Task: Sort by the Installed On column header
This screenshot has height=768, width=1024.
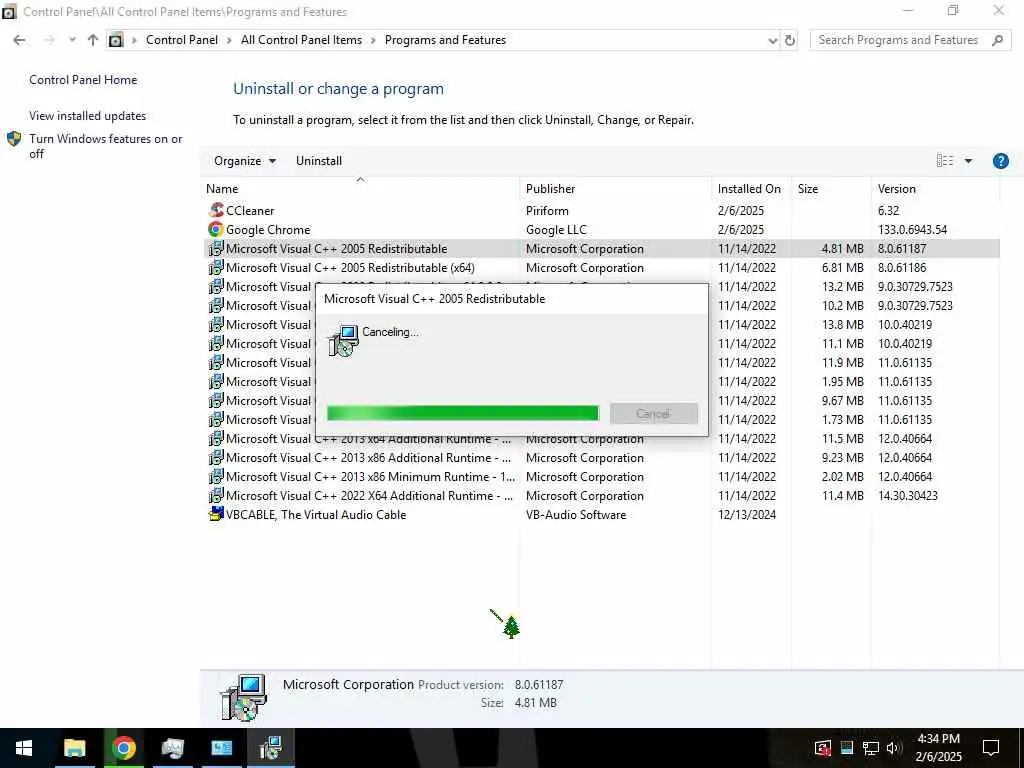Action: [752, 189]
